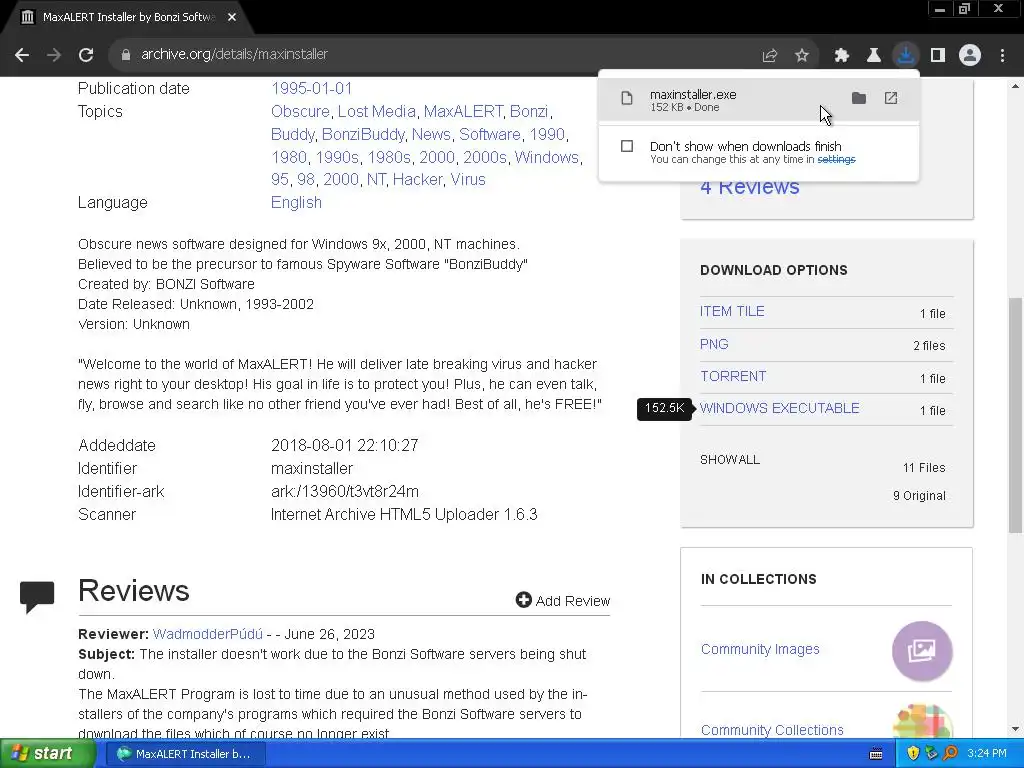This screenshot has width=1024, height=768.
Task: Click the Add Review plus icon
Action: (x=523, y=600)
